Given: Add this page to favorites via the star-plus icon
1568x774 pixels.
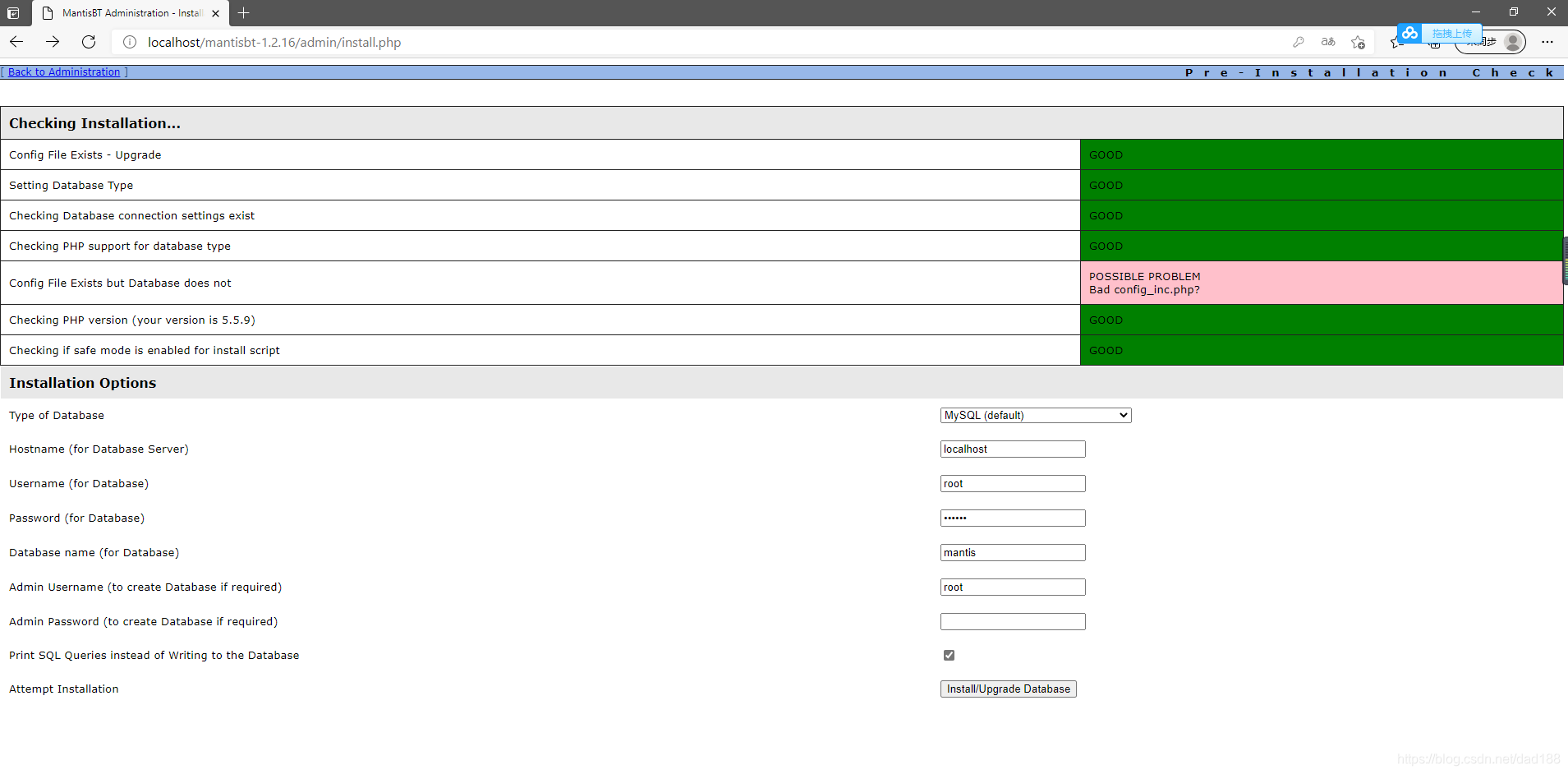Looking at the screenshot, I should click(x=1358, y=42).
